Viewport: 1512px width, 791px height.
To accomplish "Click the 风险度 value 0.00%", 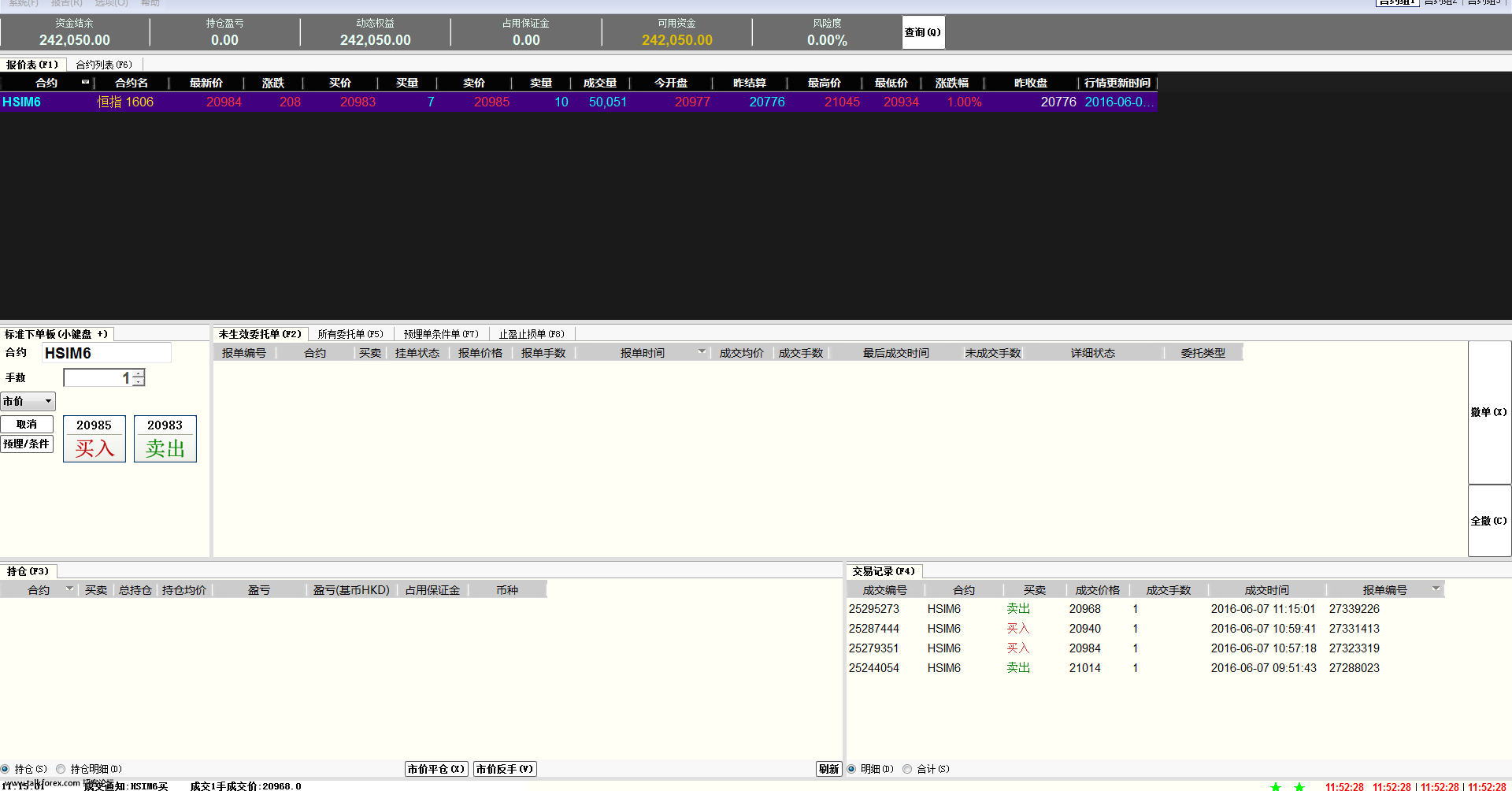I will [x=827, y=40].
